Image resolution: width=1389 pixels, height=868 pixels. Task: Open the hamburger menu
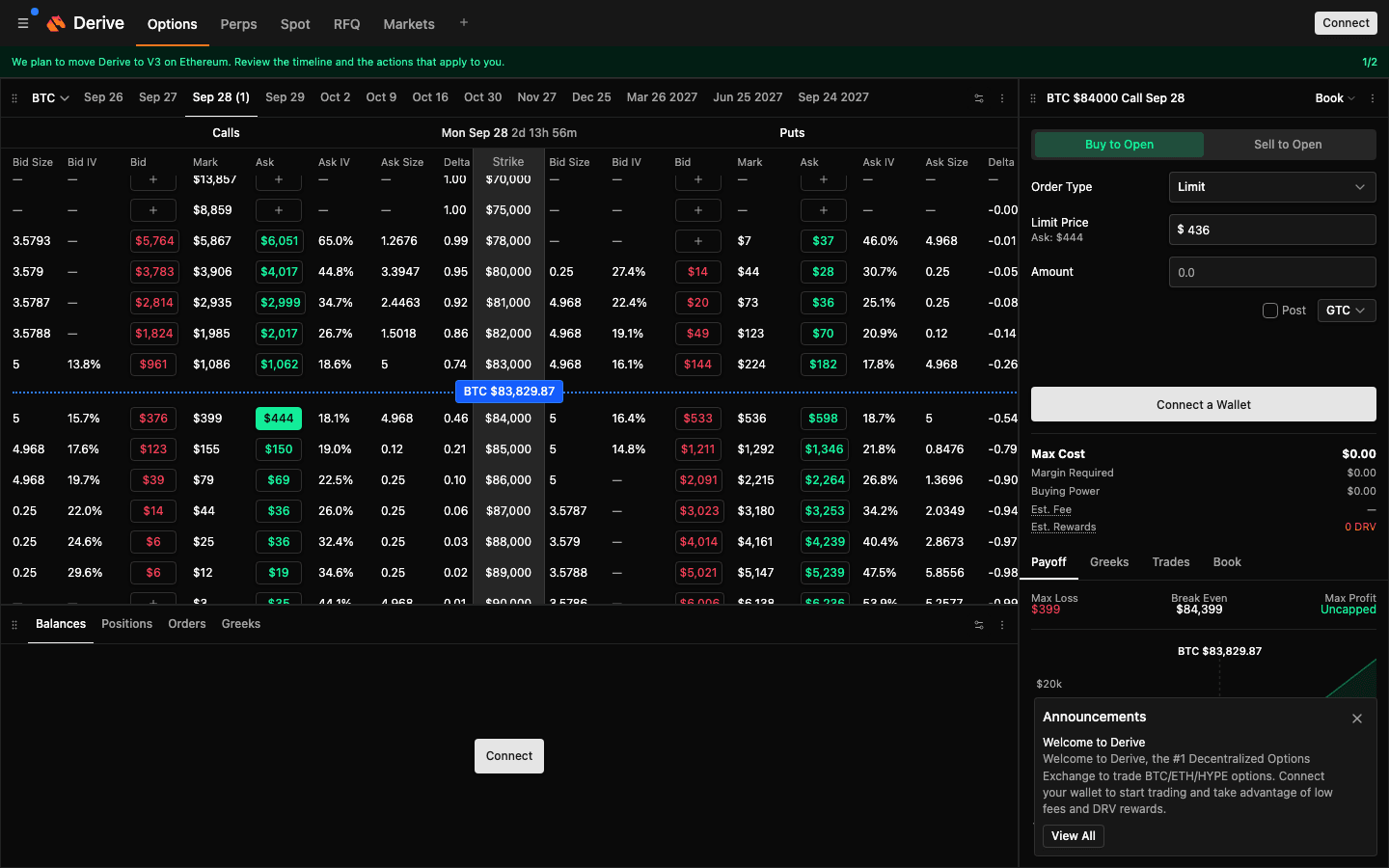pos(23,23)
